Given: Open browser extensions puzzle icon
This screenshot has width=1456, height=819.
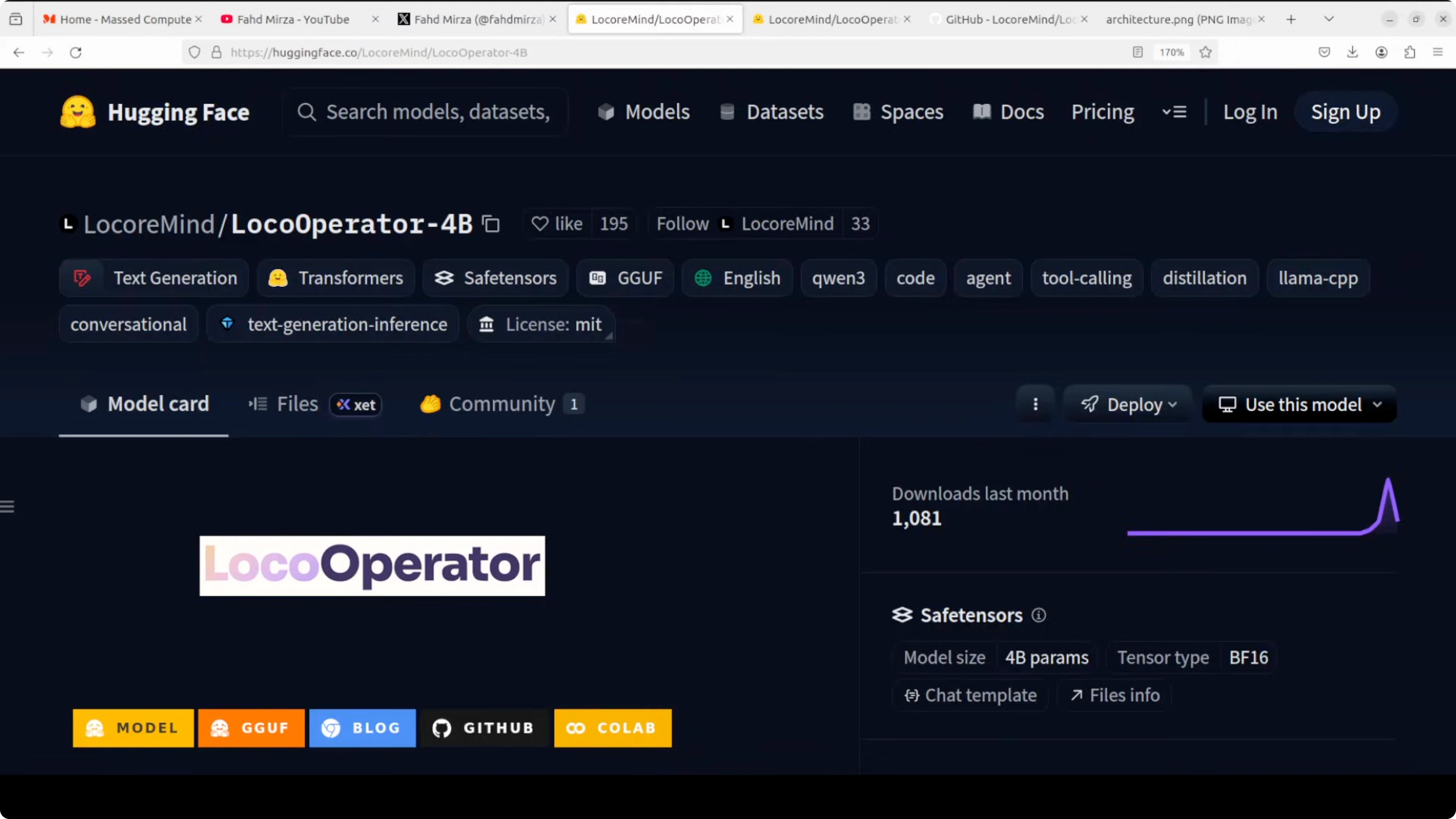Looking at the screenshot, I should coord(1410,53).
